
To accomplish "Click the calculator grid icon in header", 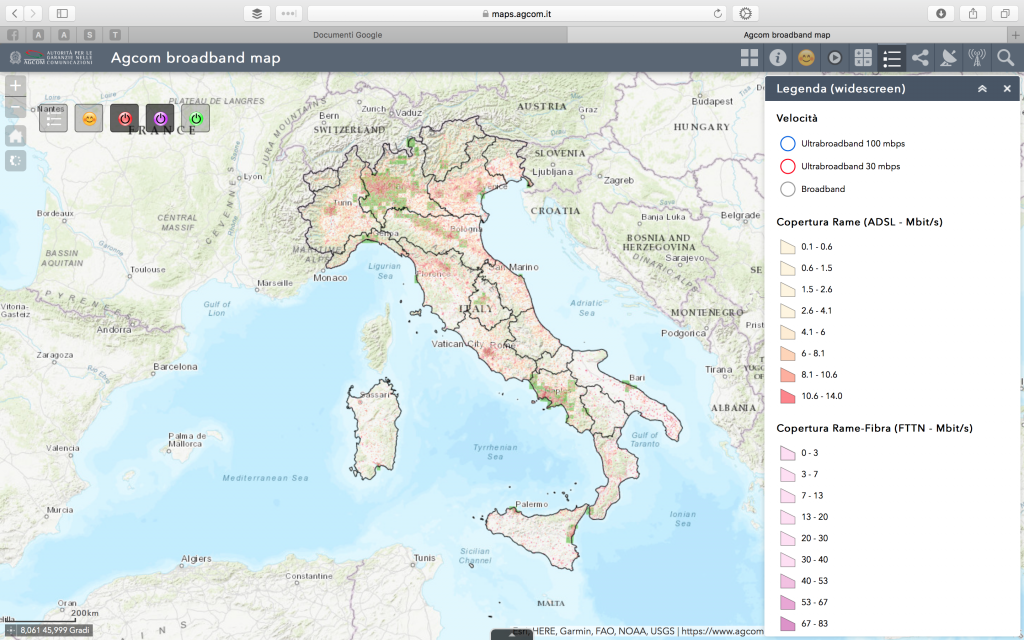I will pos(863,58).
